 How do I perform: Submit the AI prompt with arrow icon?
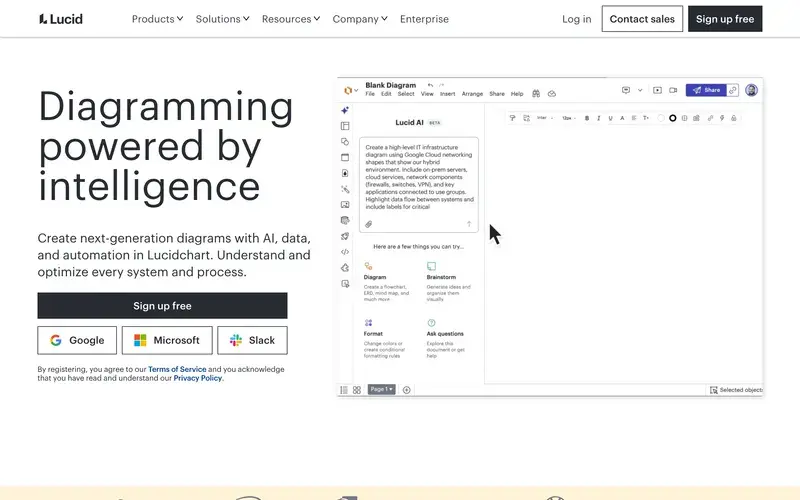point(469,224)
